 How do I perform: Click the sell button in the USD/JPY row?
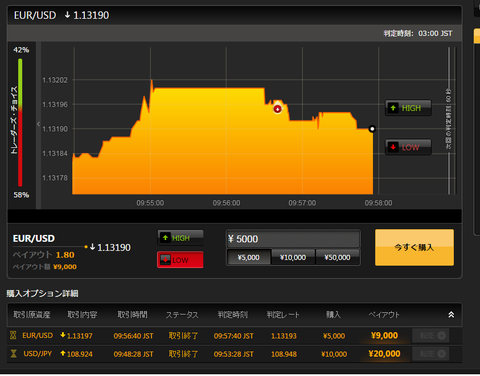click(431, 354)
